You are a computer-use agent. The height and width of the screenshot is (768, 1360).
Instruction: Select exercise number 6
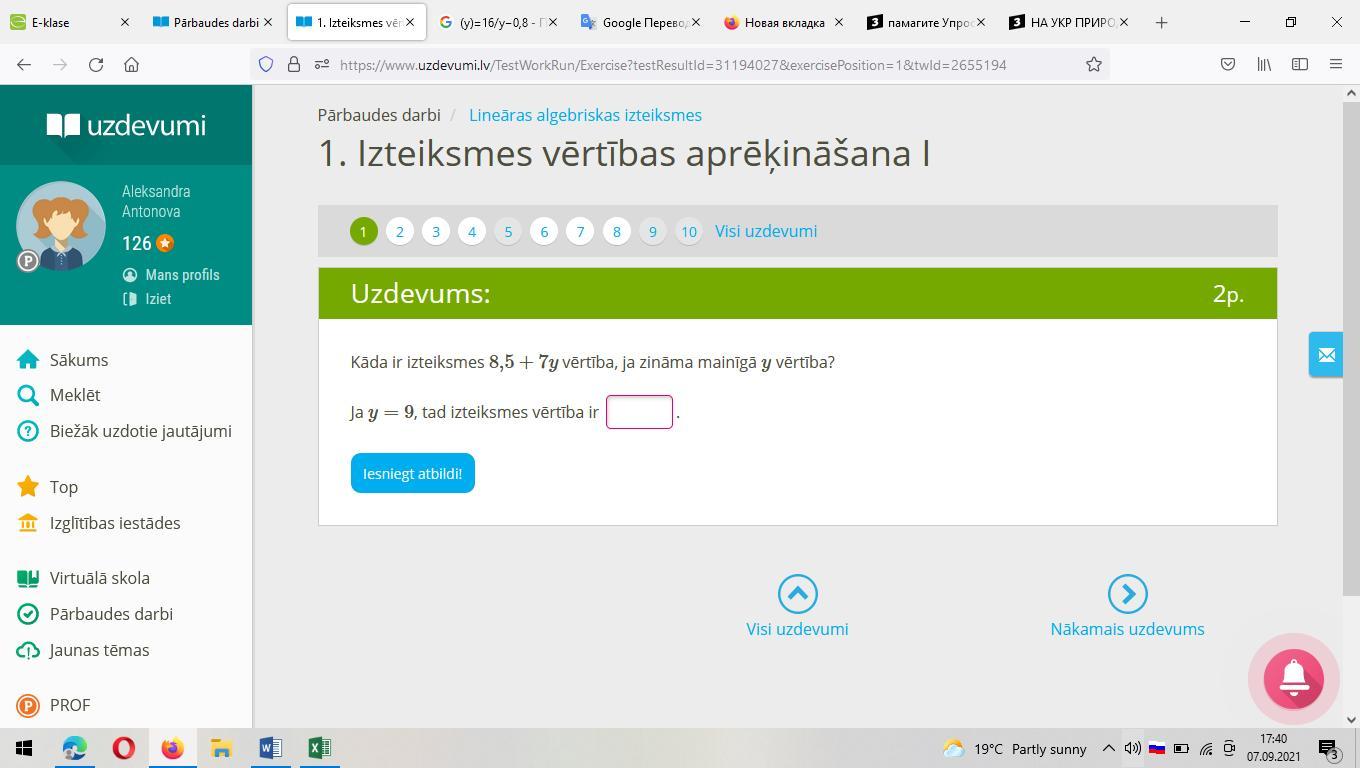tap(544, 231)
